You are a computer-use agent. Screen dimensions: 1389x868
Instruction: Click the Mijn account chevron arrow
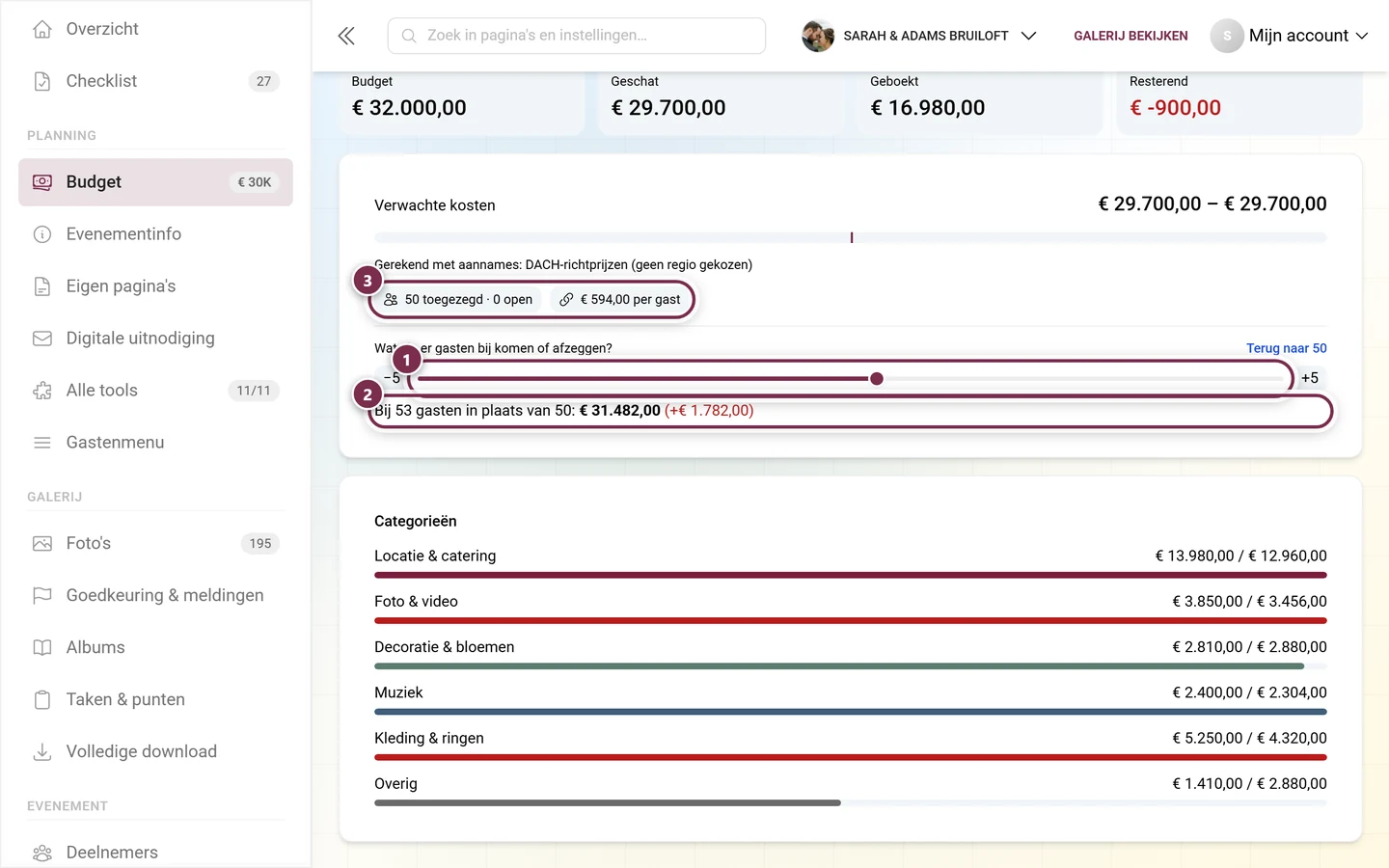(1362, 36)
